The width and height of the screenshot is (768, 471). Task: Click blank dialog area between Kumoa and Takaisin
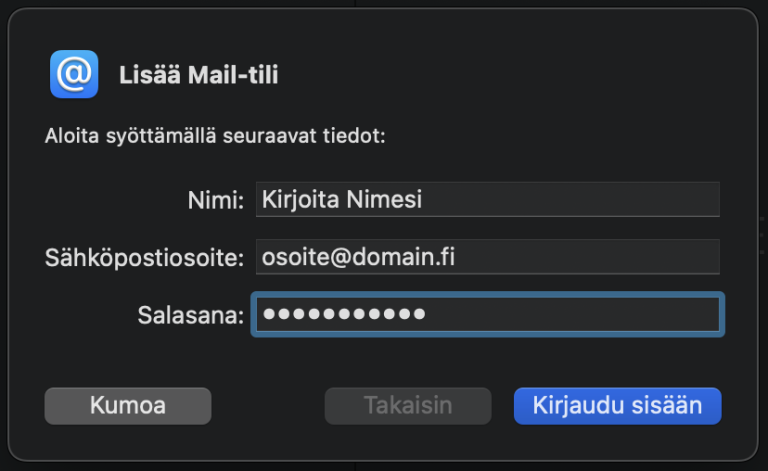point(268,406)
